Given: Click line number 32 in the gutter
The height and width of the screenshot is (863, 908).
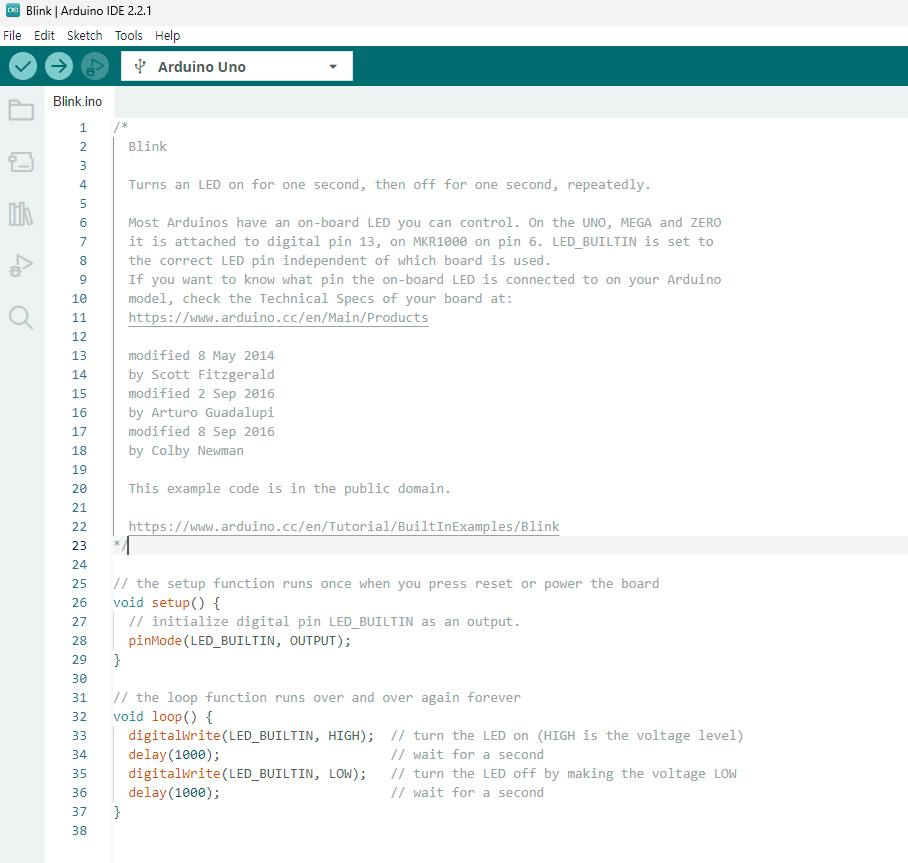Looking at the screenshot, I should click(79, 717).
